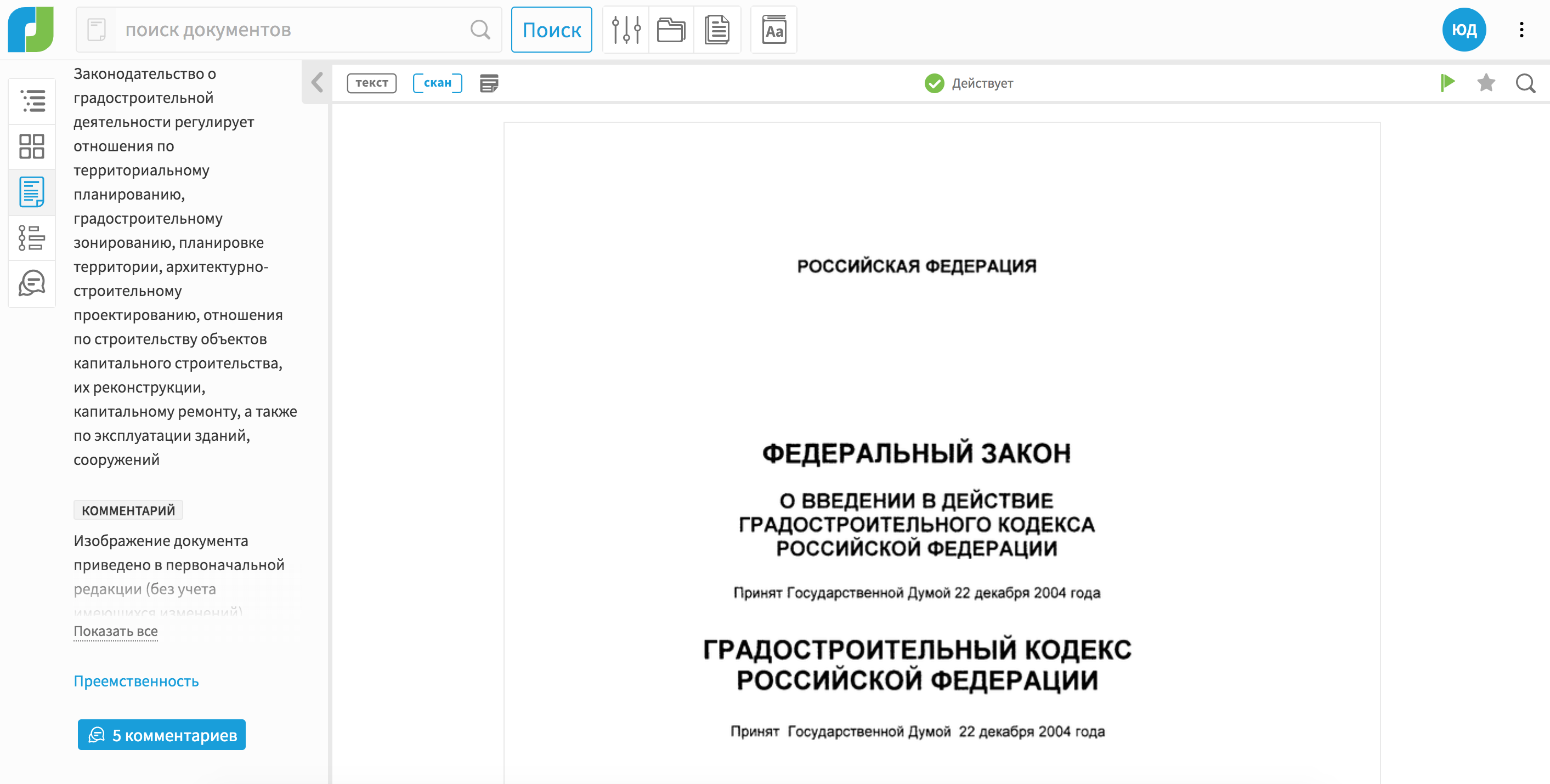The width and height of the screenshot is (1550, 784).
Task: Expand «Показать все» to read full comment
Action: (115, 631)
